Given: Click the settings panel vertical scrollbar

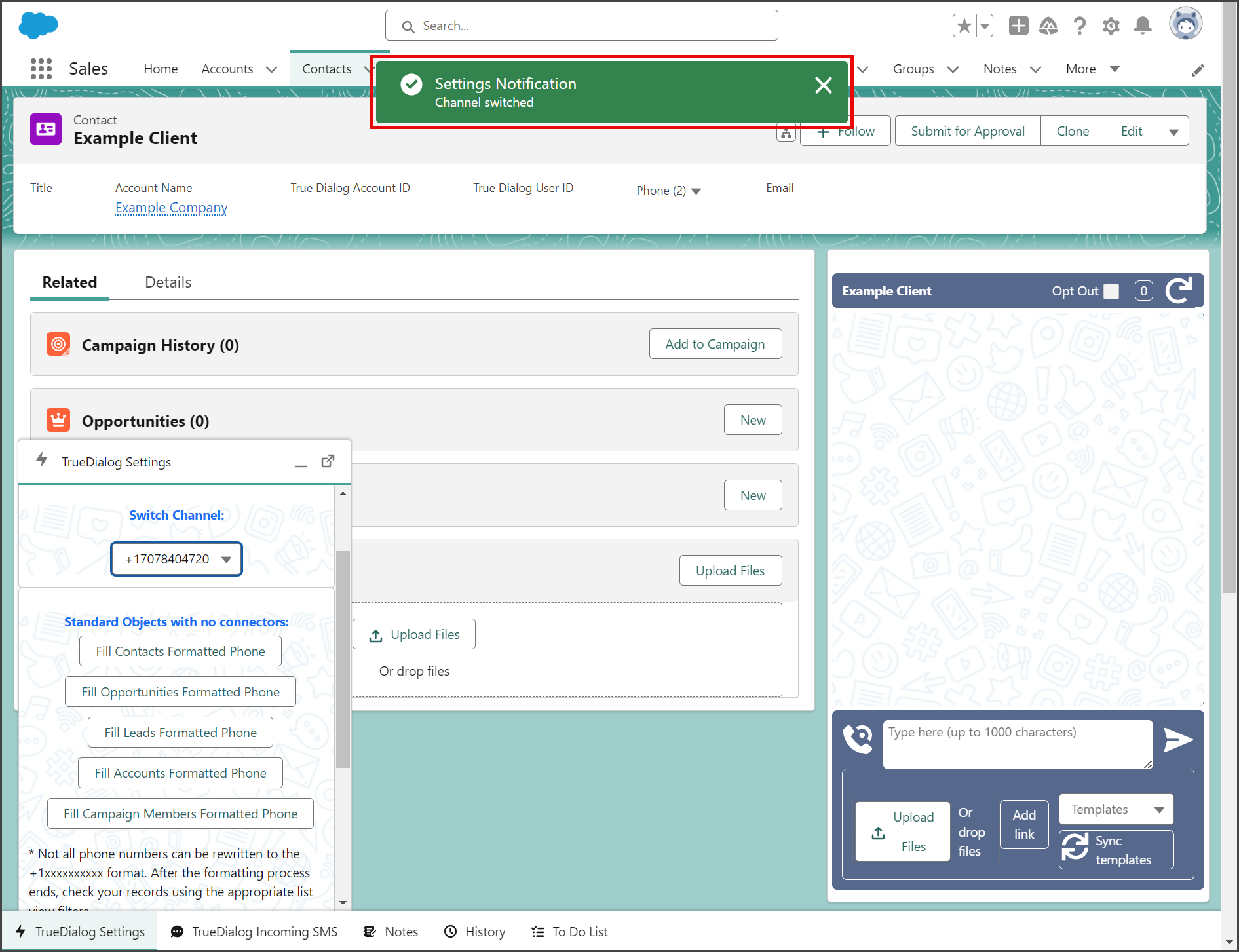Looking at the screenshot, I should [x=343, y=658].
